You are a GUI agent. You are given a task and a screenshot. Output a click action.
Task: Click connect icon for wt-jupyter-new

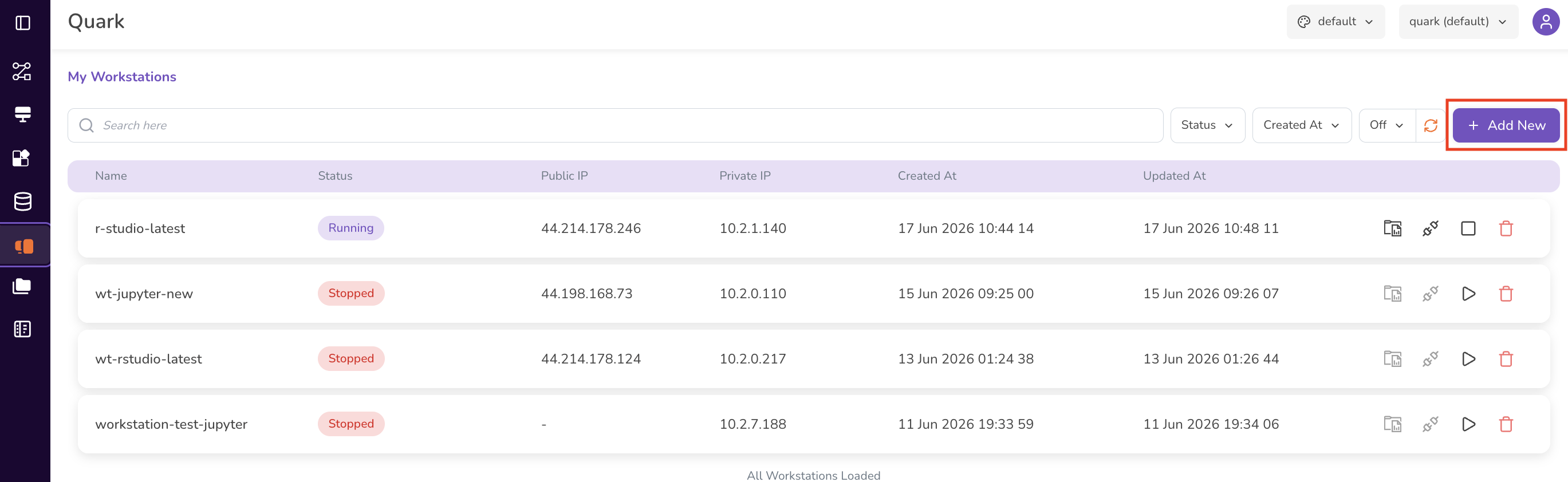coord(1430,293)
